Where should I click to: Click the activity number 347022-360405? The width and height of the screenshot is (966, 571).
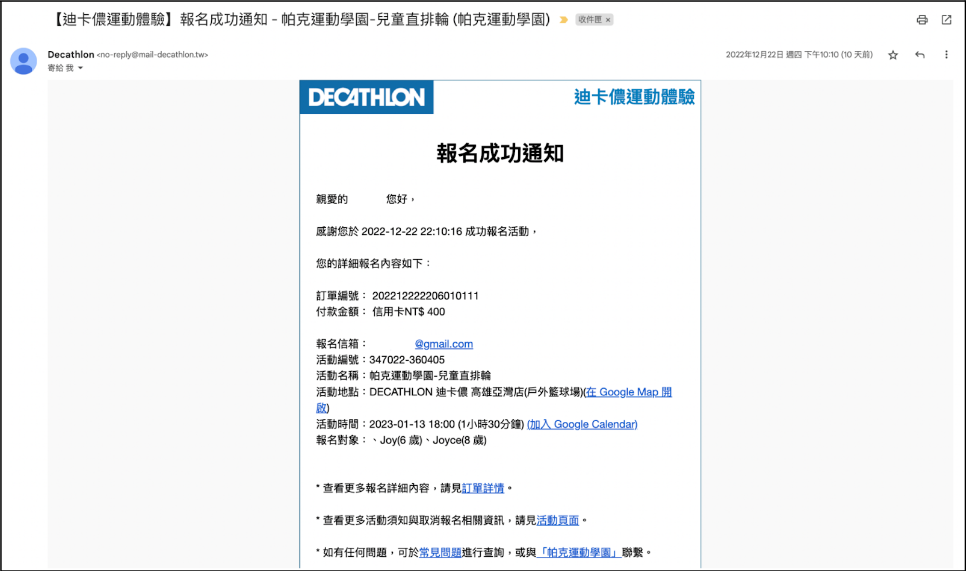pyautogui.click(x=407, y=360)
